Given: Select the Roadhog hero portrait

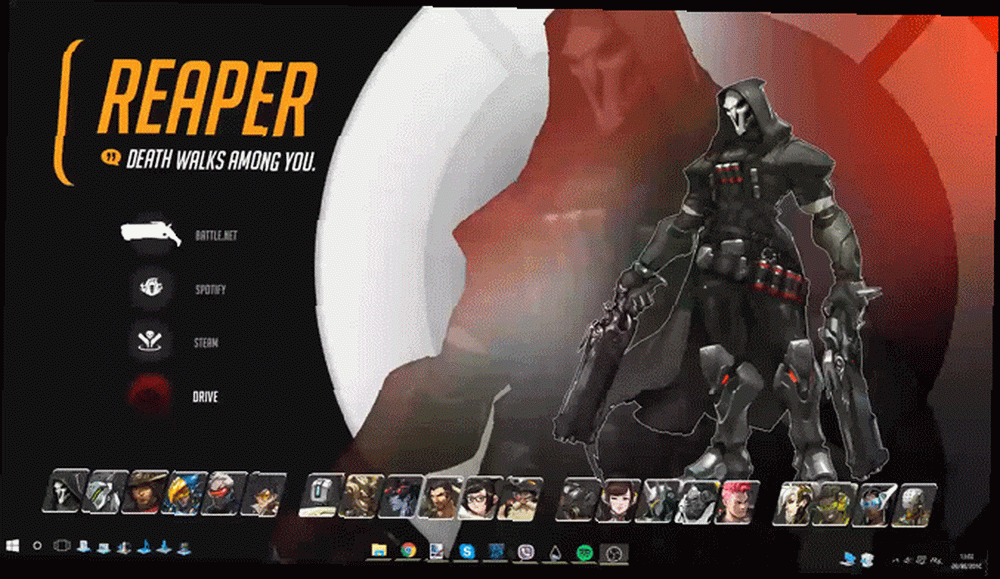Looking at the screenshot, I should pyautogui.click(x=577, y=501).
